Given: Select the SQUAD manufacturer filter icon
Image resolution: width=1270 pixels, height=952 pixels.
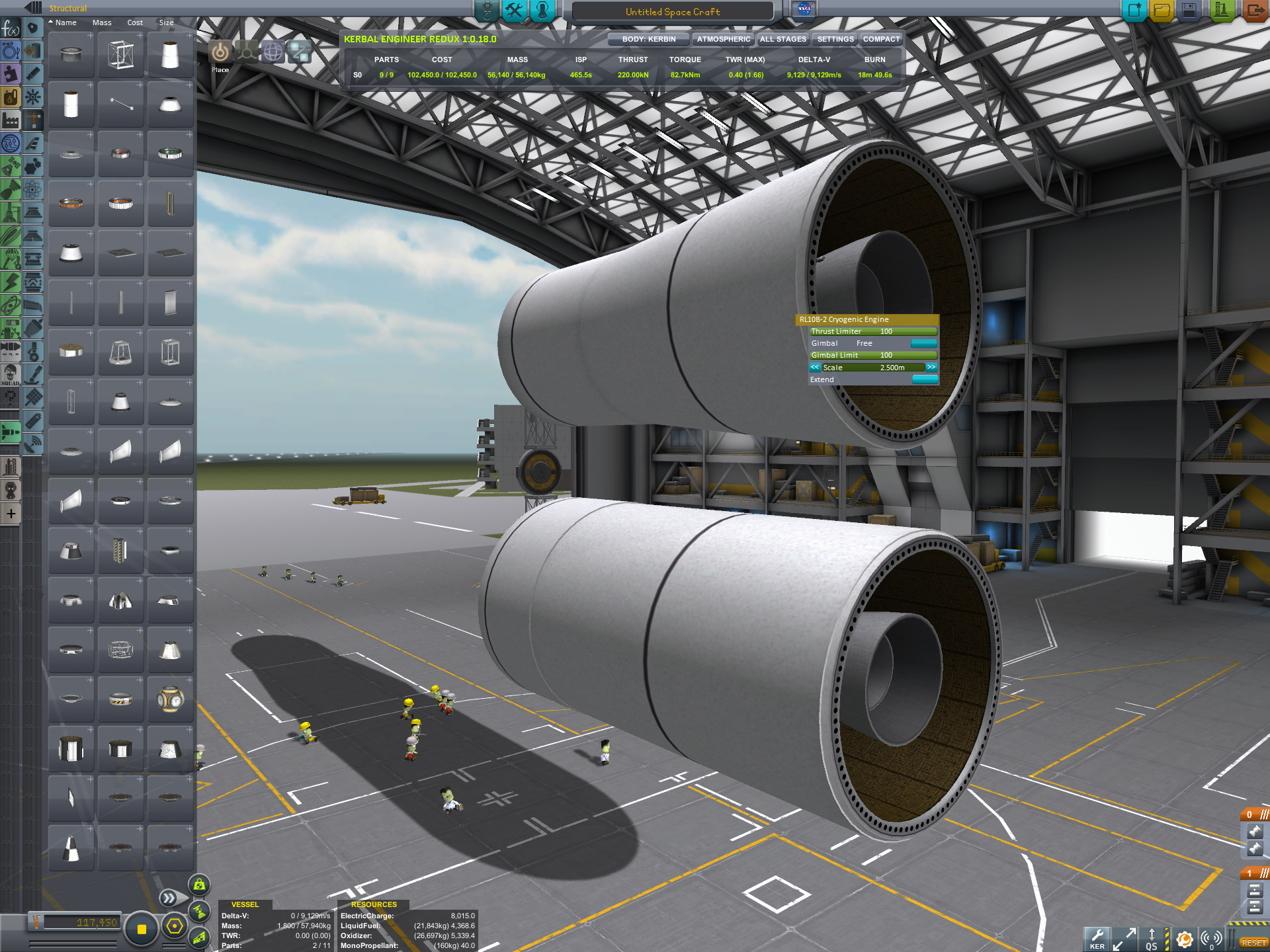Looking at the screenshot, I should [x=11, y=374].
